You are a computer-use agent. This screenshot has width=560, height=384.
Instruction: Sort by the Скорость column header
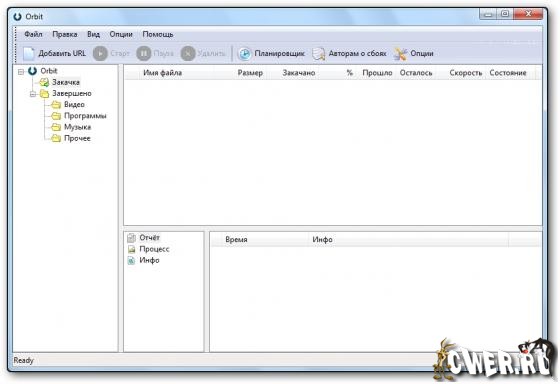466,73
